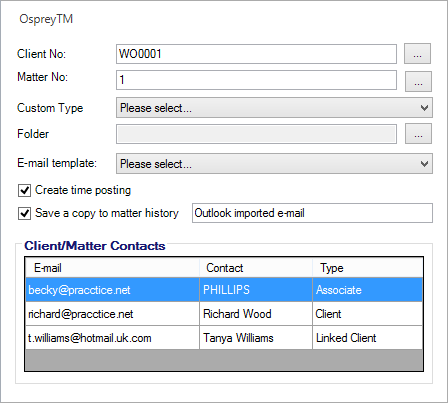Choose the t.williams@hotmail.uk.com contact
This screenshot has height=403, width=448.
click(224, 338)
